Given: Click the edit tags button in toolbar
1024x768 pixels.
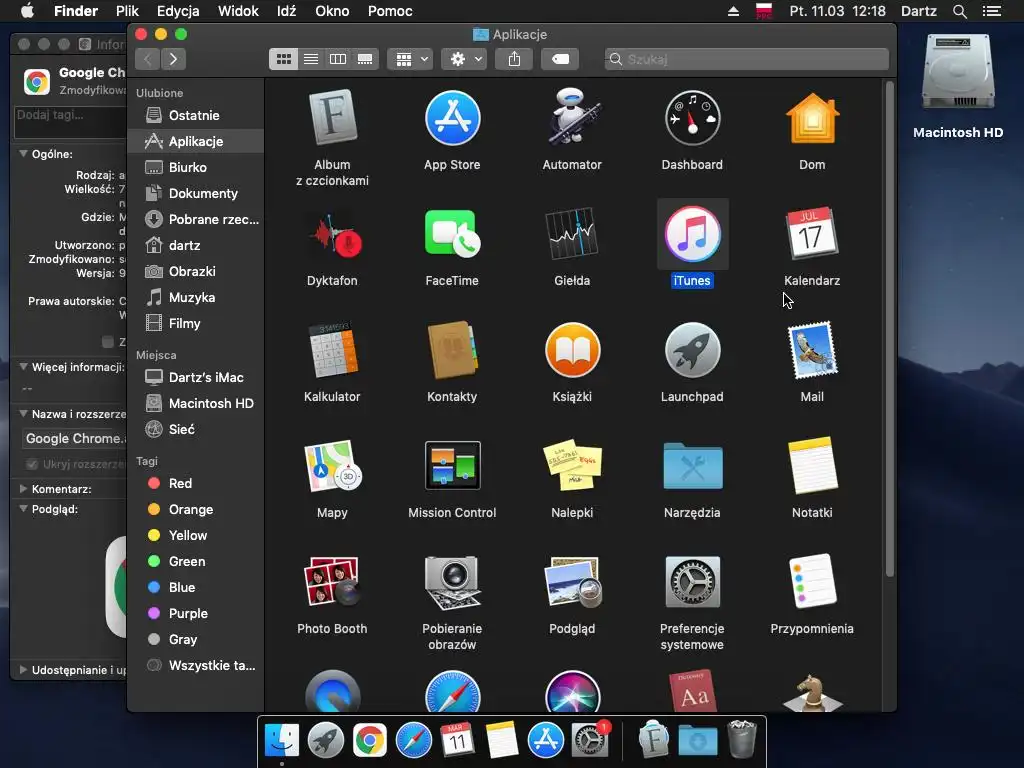Looking at the screenshot, I should click(x=560, y=59).
